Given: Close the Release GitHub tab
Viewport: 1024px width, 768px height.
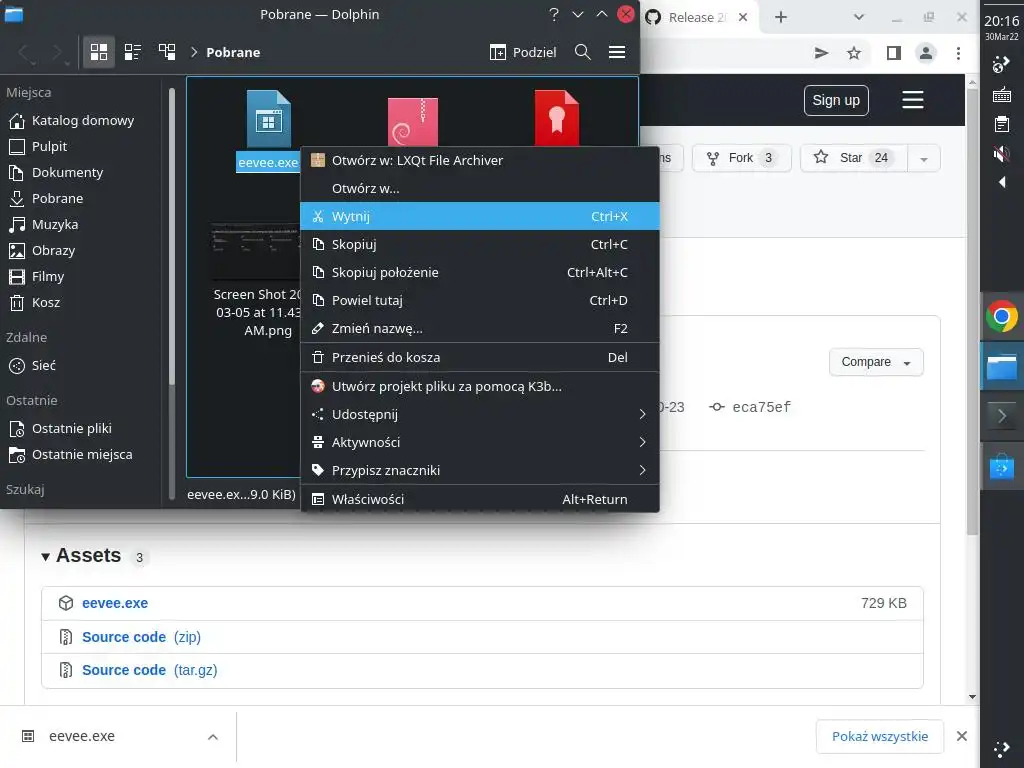Looking at the screenshot, I should (743, 17).
